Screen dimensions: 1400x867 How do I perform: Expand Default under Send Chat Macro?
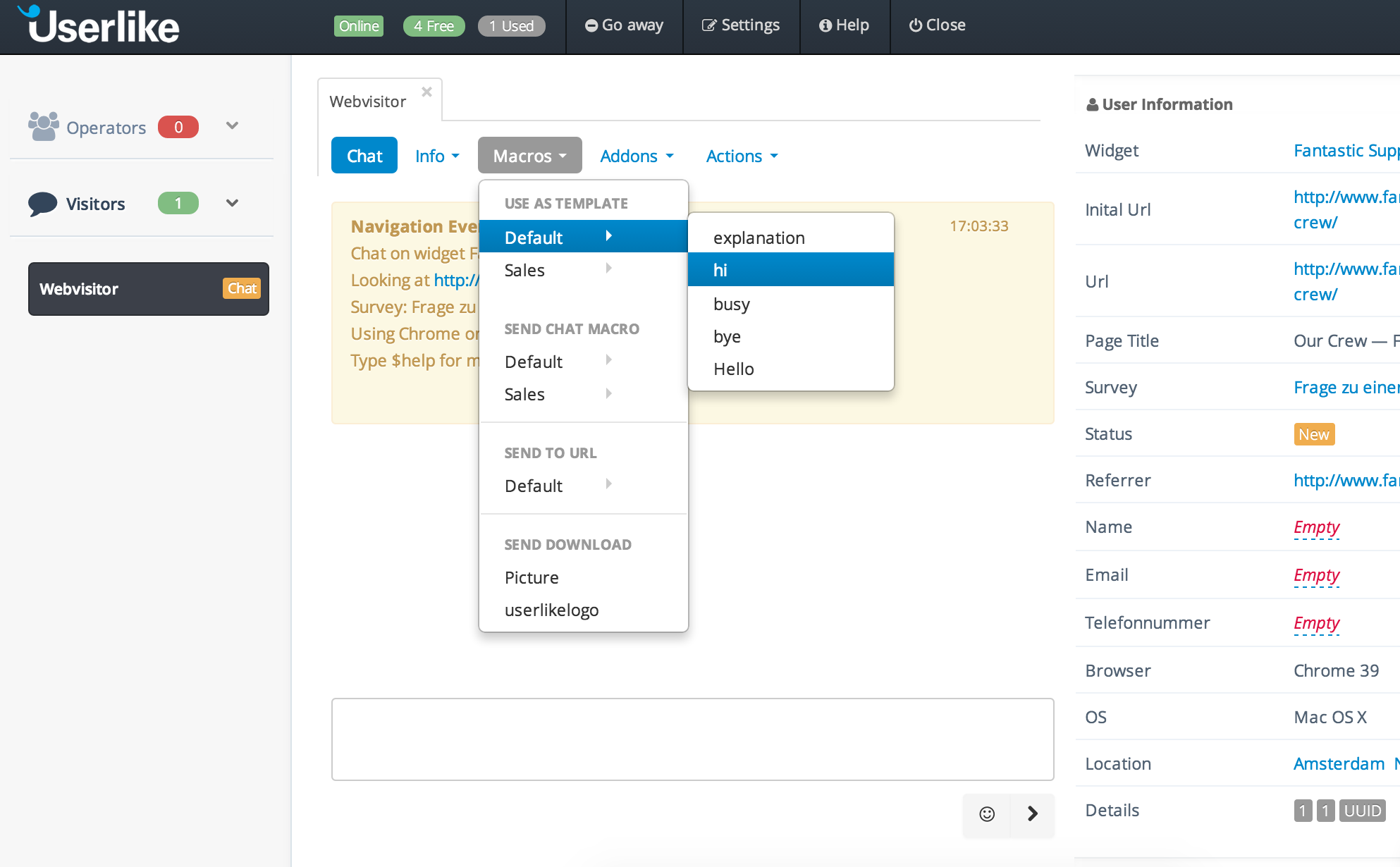click(x=583, y=362)
